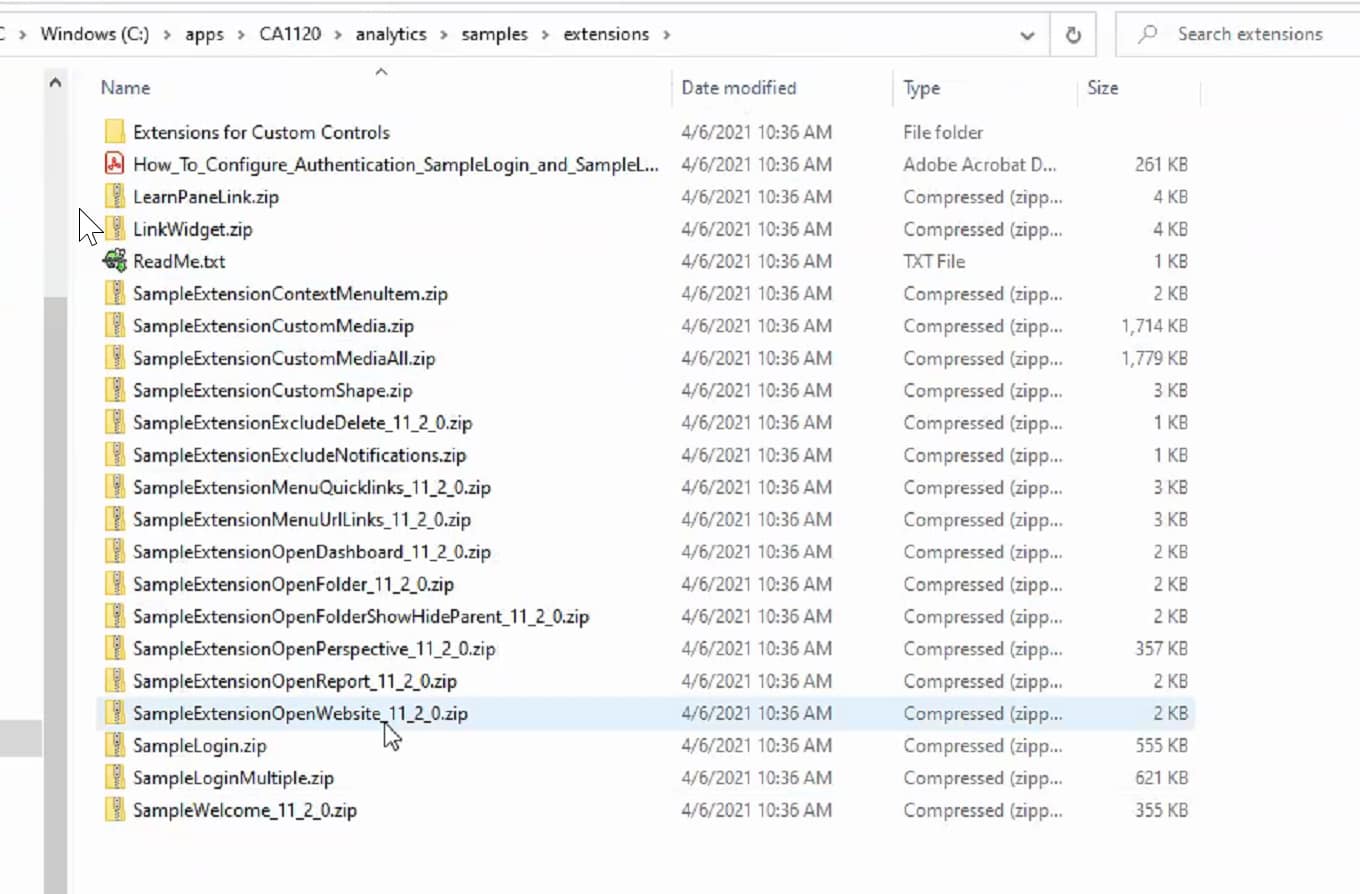Click the search magnifier icon
This screenshot has height=894, width=1360.
tap(1148, 34)
